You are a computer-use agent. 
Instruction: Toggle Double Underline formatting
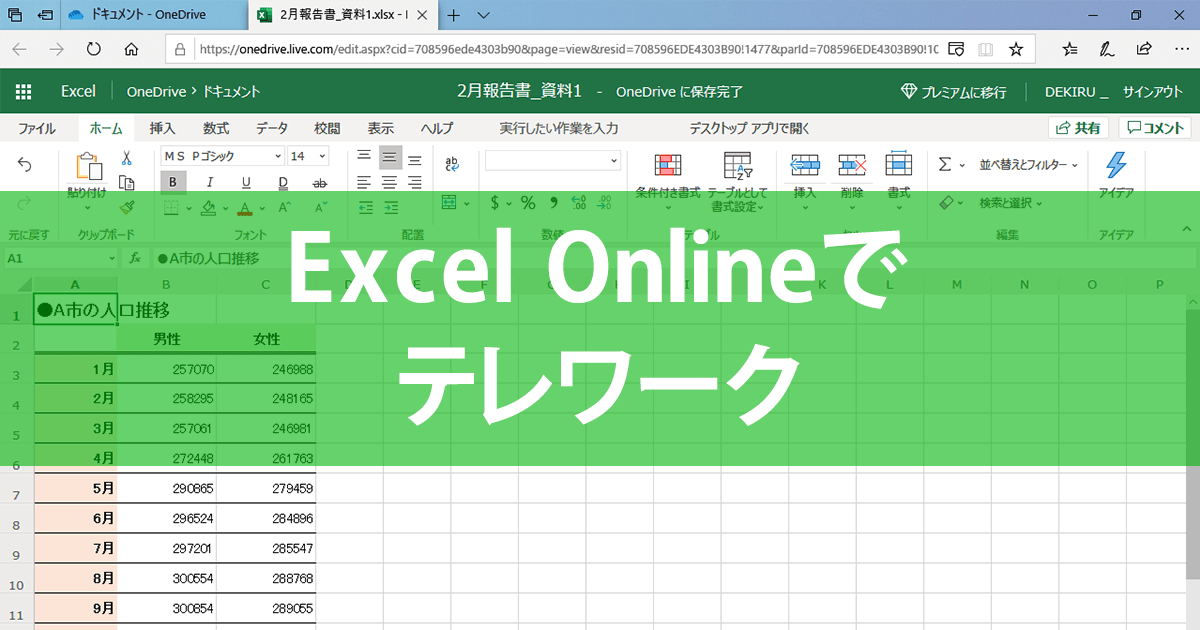(283, 182)
